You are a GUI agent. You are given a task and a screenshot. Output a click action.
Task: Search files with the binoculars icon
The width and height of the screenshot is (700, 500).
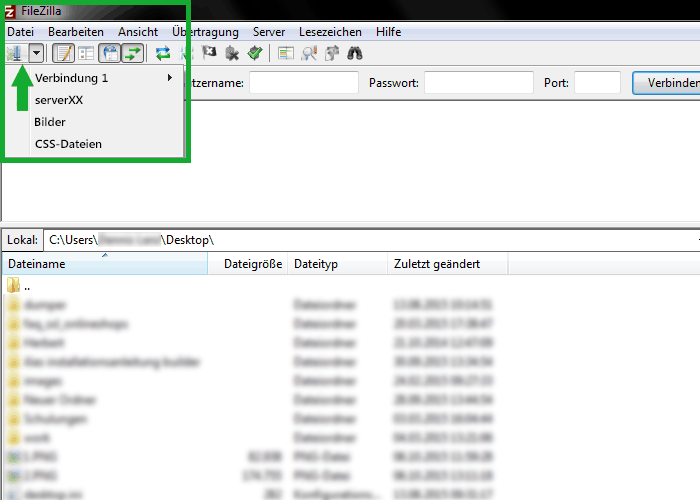coord(355,54)
